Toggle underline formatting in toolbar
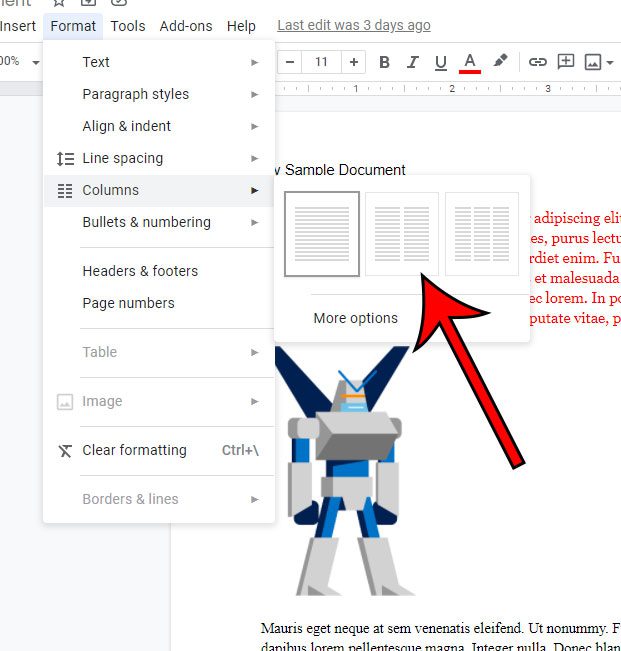The width and height of the screenshot is (621, 651). pos(440,62)
